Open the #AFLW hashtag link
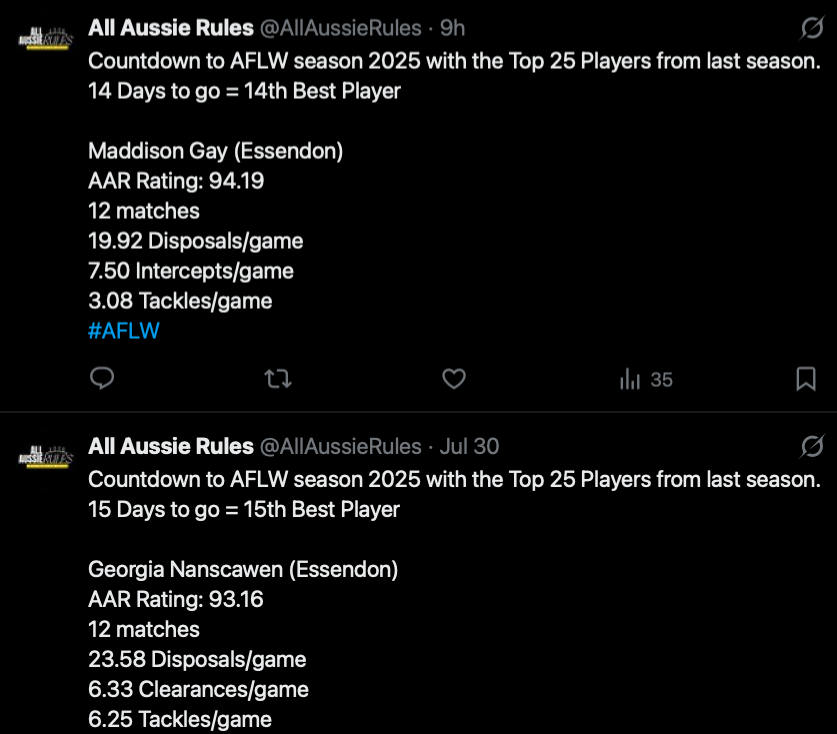This screenshot has width=837, height=734. click(124, 331)
